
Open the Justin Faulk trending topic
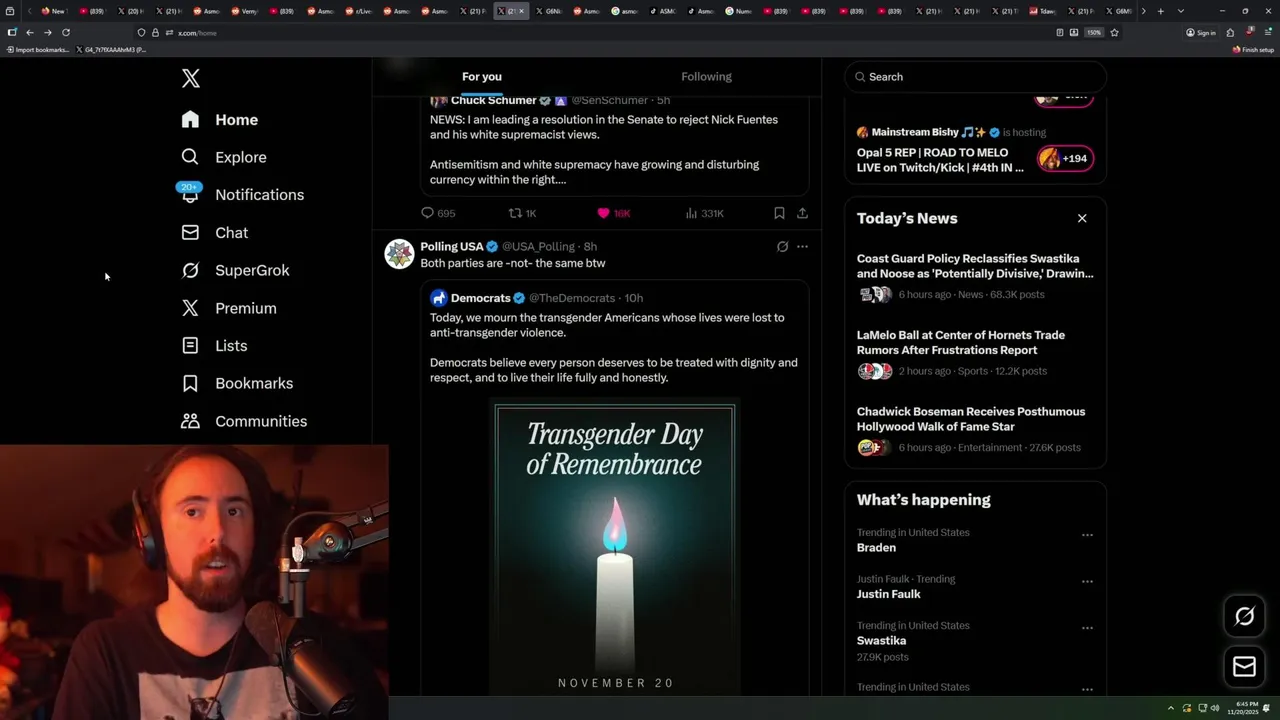point(888,594)
